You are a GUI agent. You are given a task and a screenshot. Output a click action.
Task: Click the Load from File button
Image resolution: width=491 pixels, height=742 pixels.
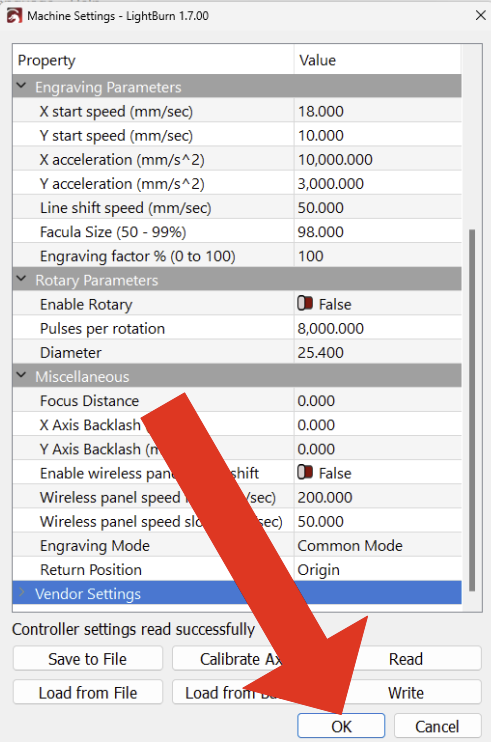point(88,692)
